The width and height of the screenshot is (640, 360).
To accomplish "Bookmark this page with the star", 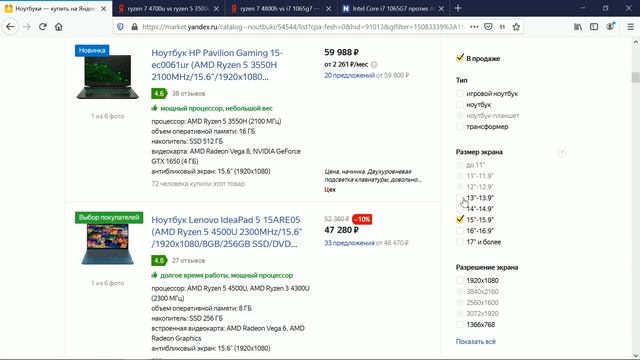I will click(x=516, y=27).
